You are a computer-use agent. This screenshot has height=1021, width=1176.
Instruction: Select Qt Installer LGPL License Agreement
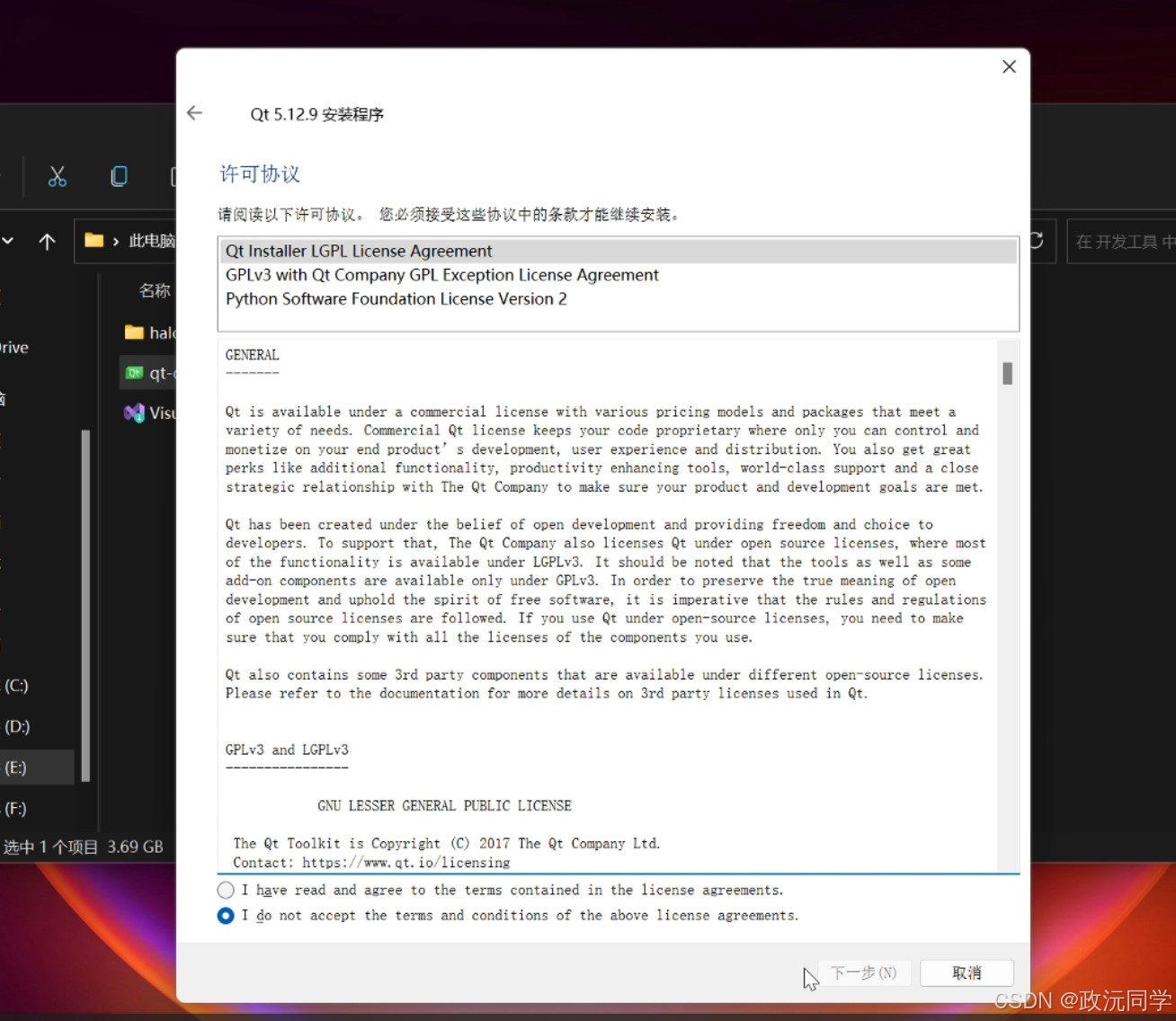coord(617,251)
